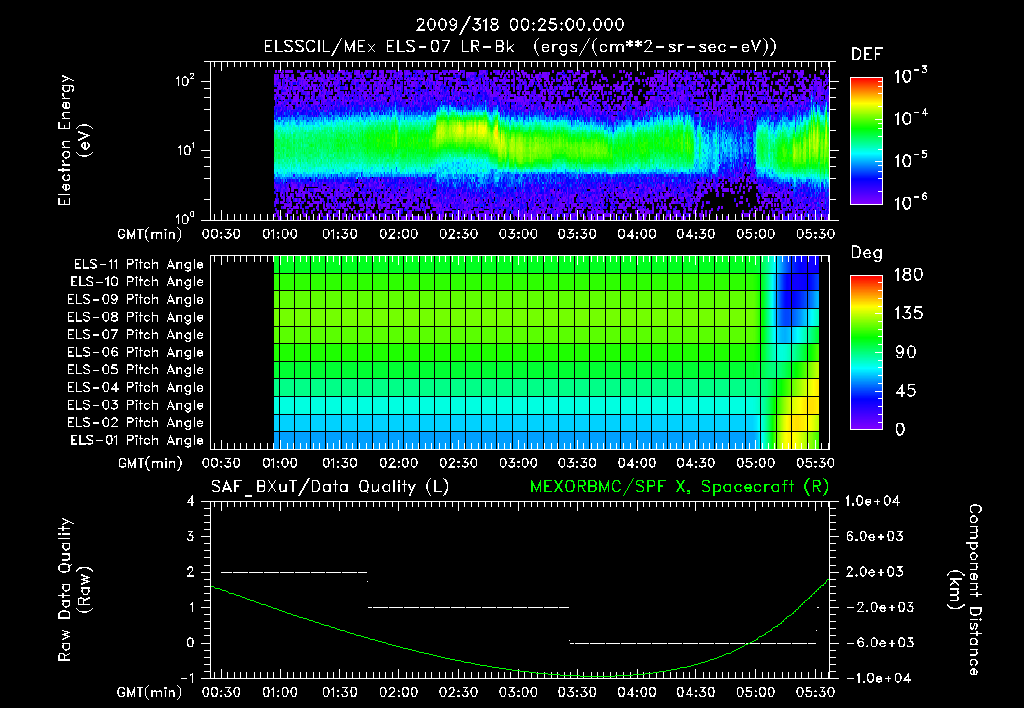
Task: Select the ELS-05 Pitch Angle row label
Action: (x=135, y=370)
